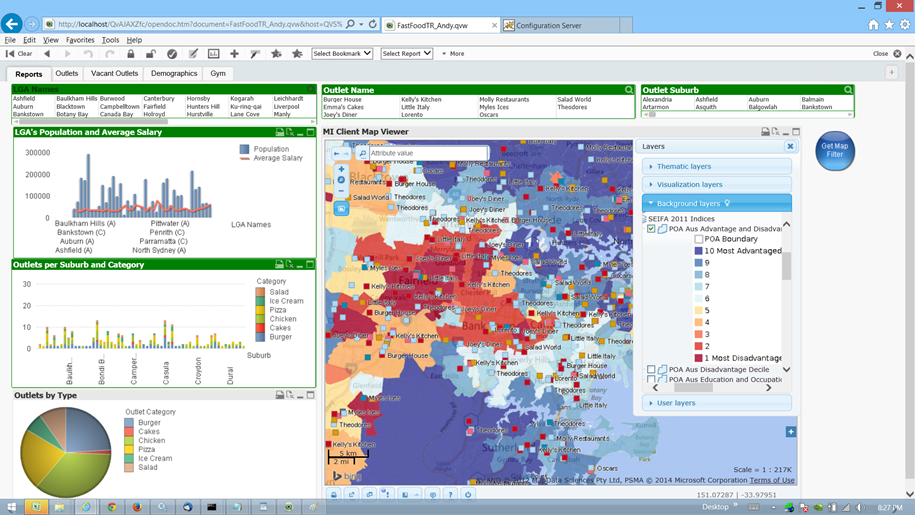The image size is (915, 515).
Task: Check POA Aus Disadvantage Decile layer
Action: [651, 370]
